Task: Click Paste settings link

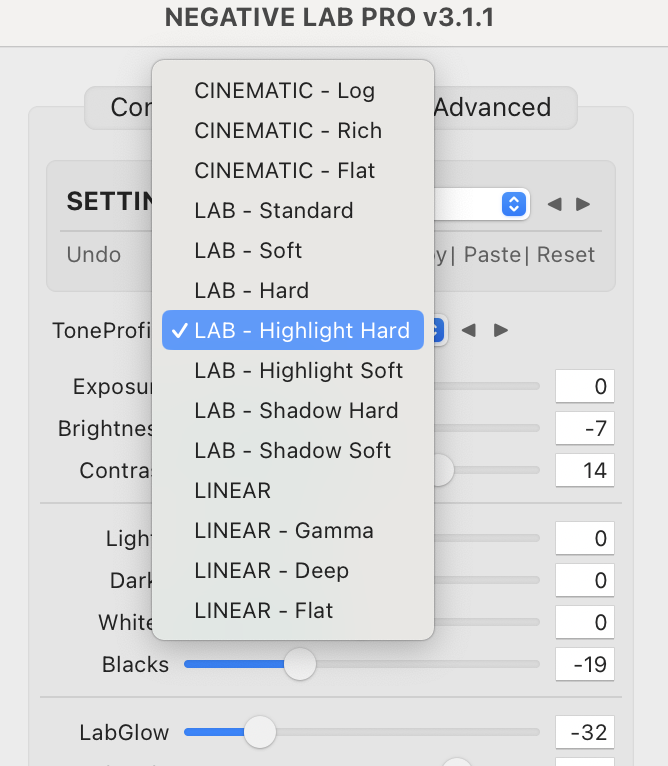Action: point(492,255)
